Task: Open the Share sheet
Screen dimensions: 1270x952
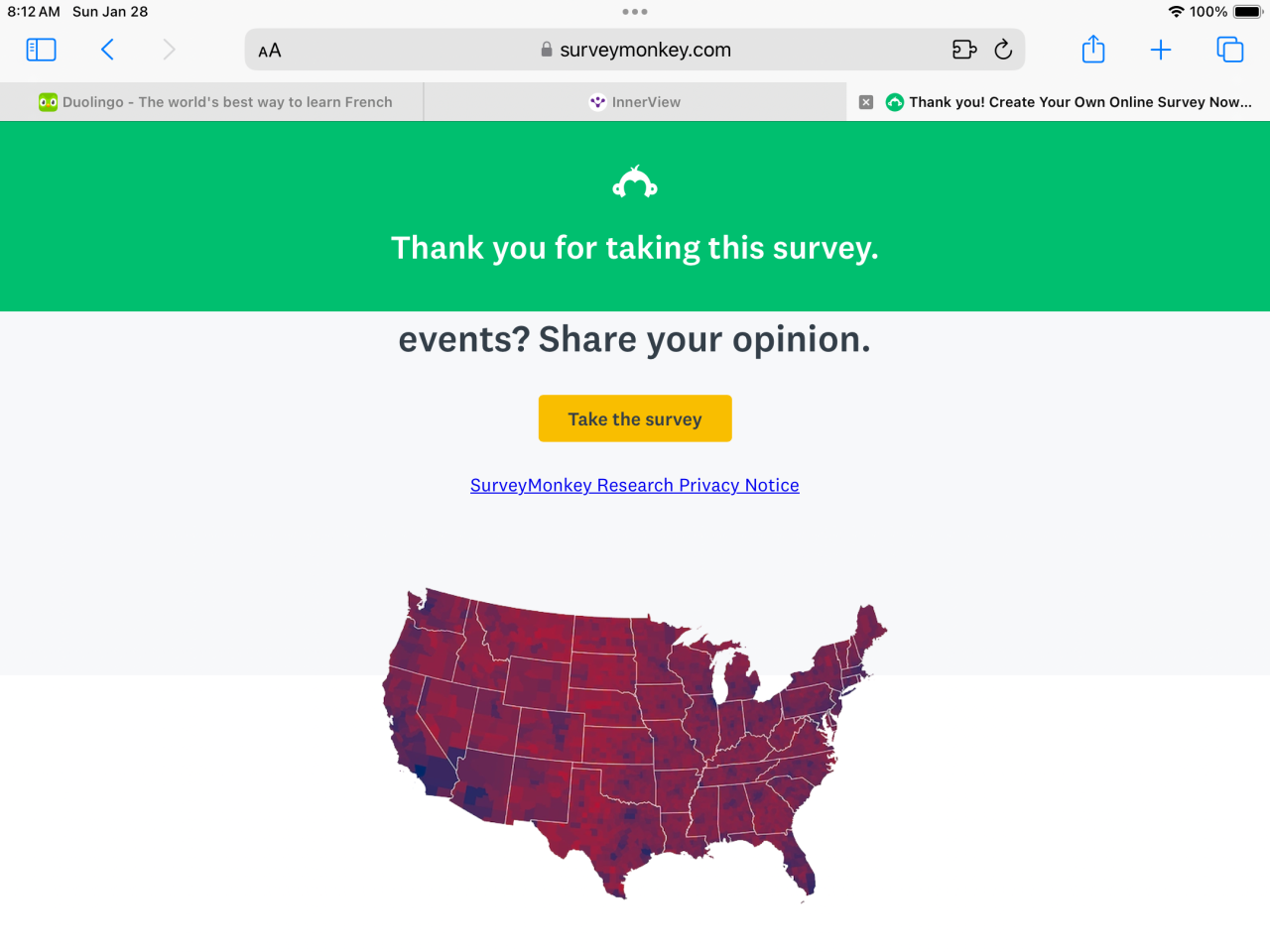Action: (1093, 49)
